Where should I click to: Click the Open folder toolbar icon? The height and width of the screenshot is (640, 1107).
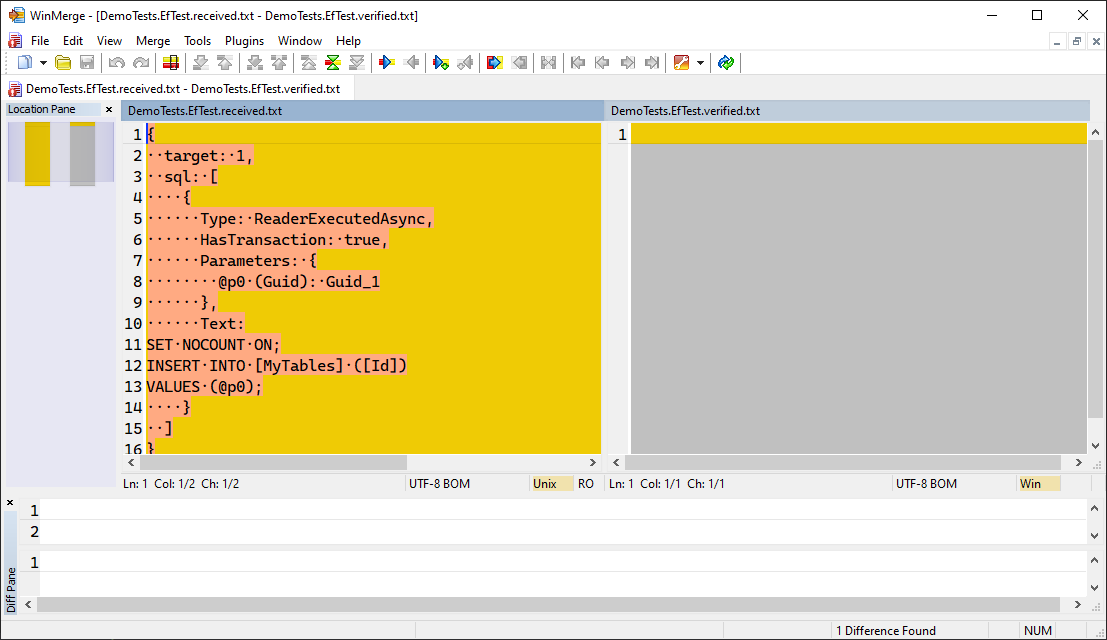coord(63,63)
